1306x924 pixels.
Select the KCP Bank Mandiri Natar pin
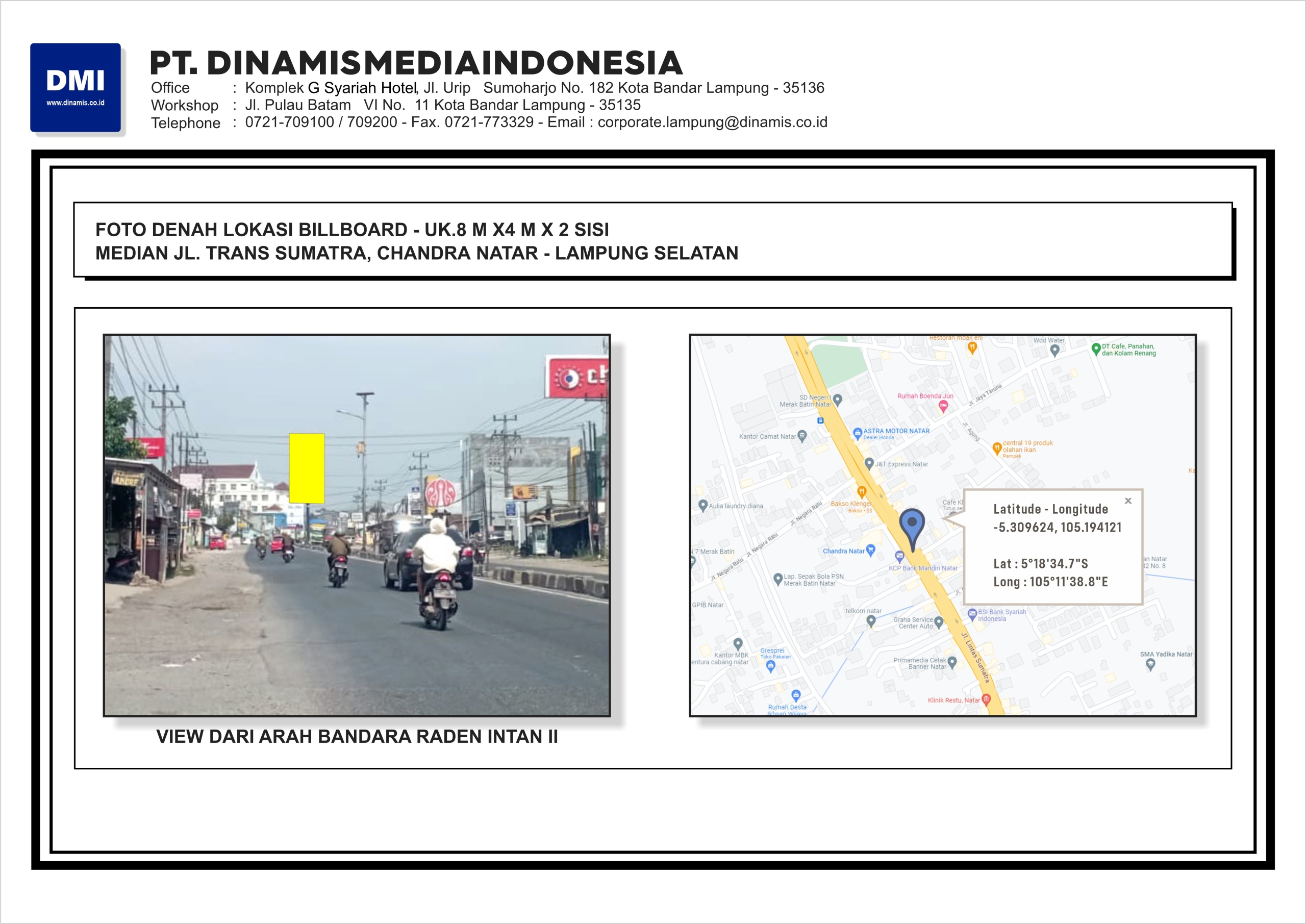pyautogui.click(x=899, y=556)
